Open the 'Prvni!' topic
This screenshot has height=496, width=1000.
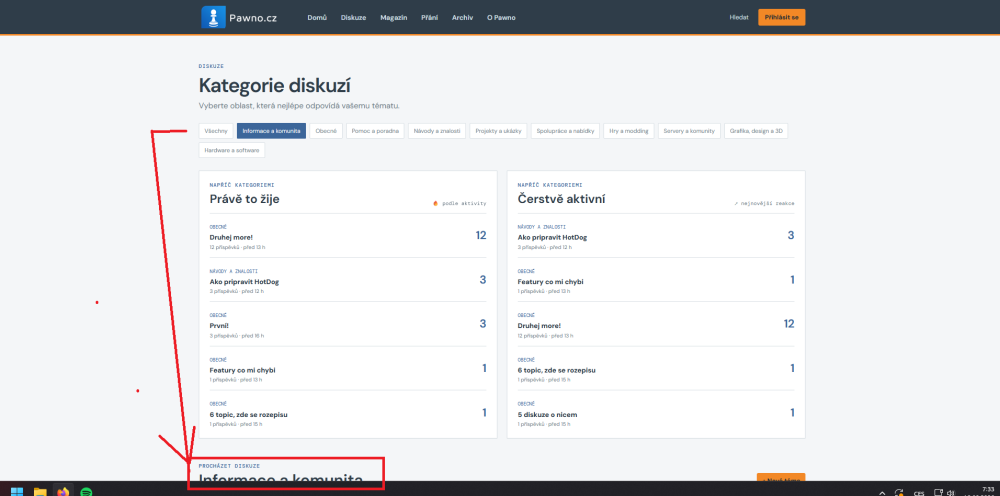(219, 325)
